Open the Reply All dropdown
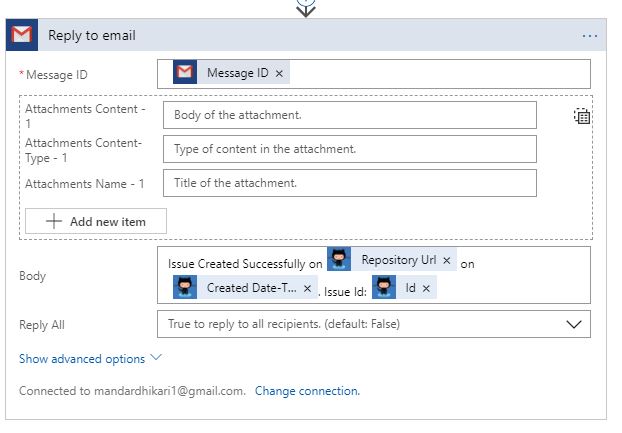The height and width of the screenshot is (433, 622). (374, 324)
